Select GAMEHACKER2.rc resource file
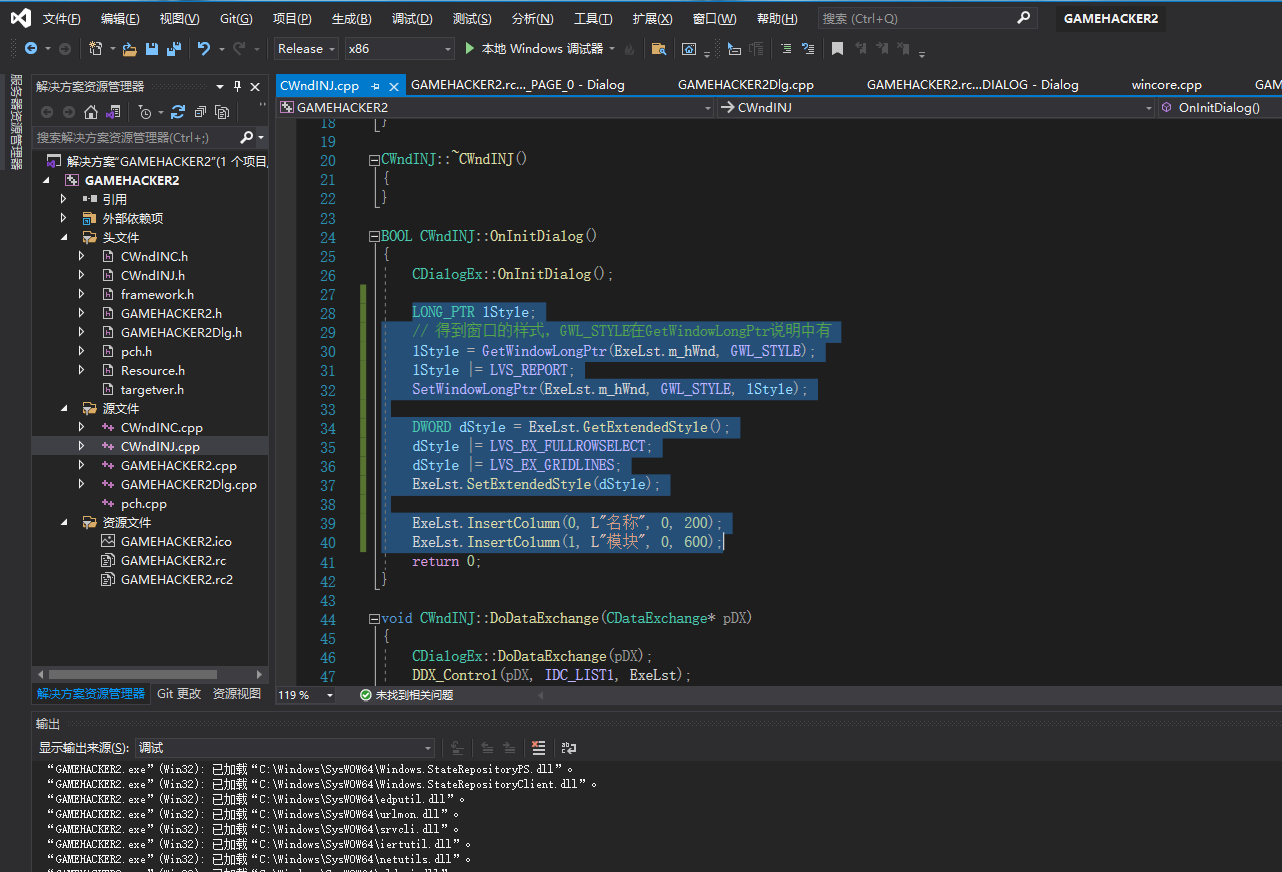The width and height of the screenshot is (1282, 872). pyautogui.click(x=174, y=561)
